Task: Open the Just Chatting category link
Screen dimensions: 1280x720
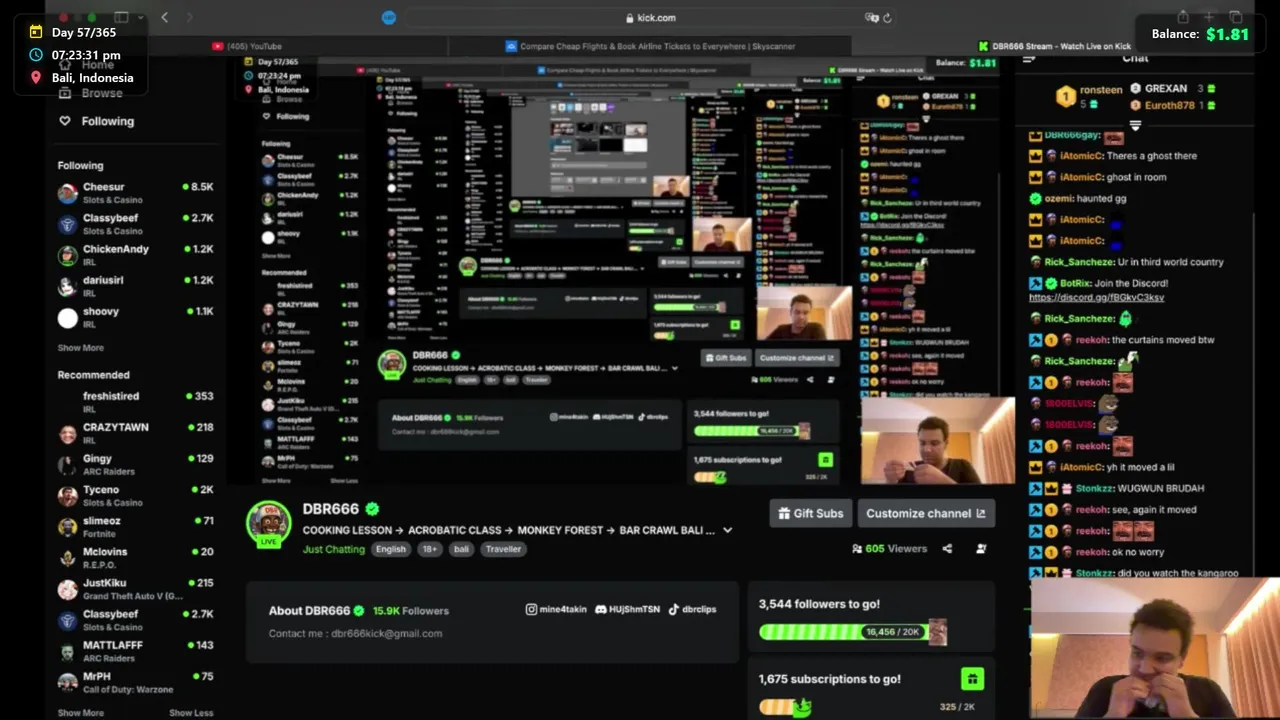Action: pos(333,549)
